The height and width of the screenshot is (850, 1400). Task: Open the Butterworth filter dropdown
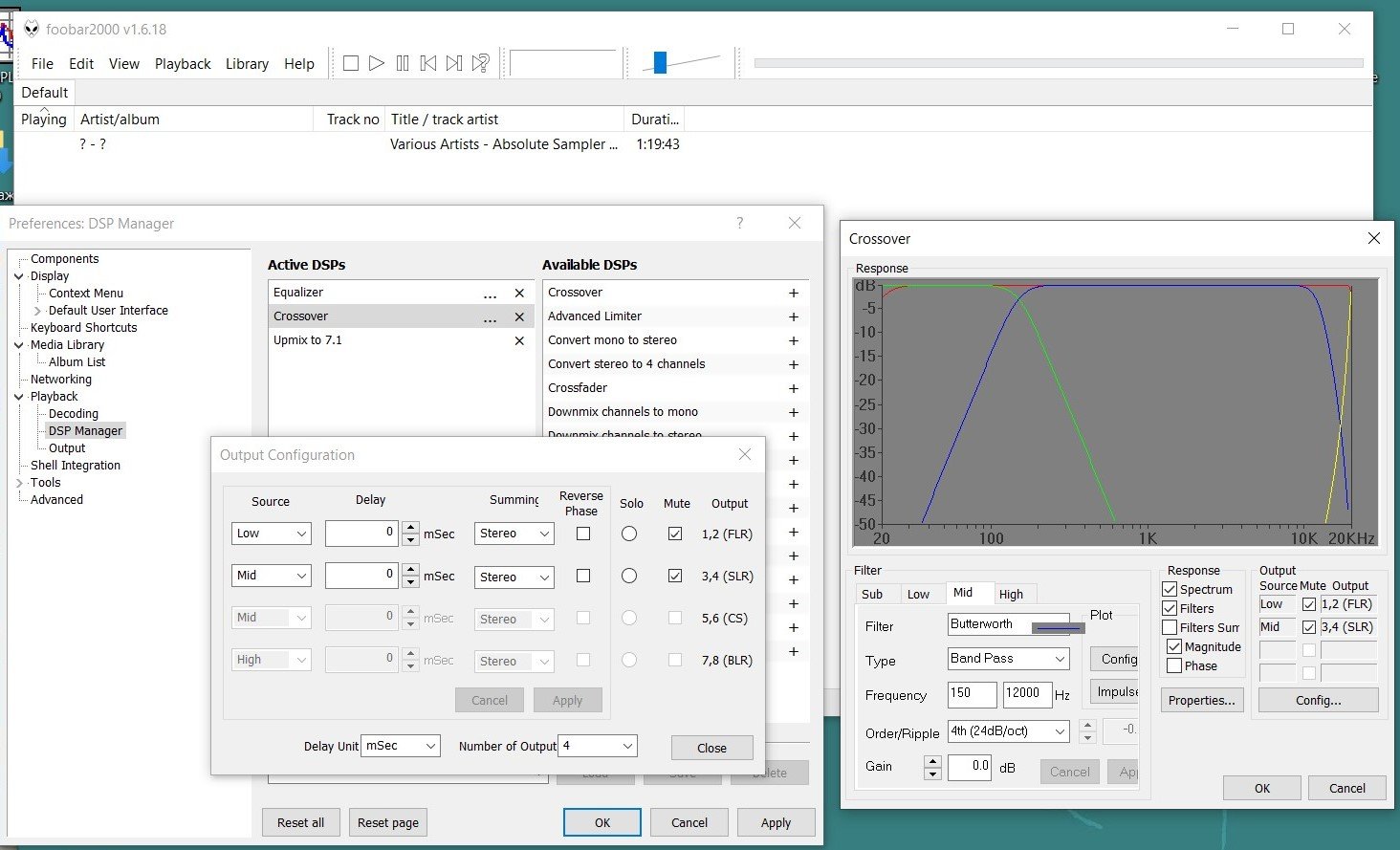coord(1009,626)
